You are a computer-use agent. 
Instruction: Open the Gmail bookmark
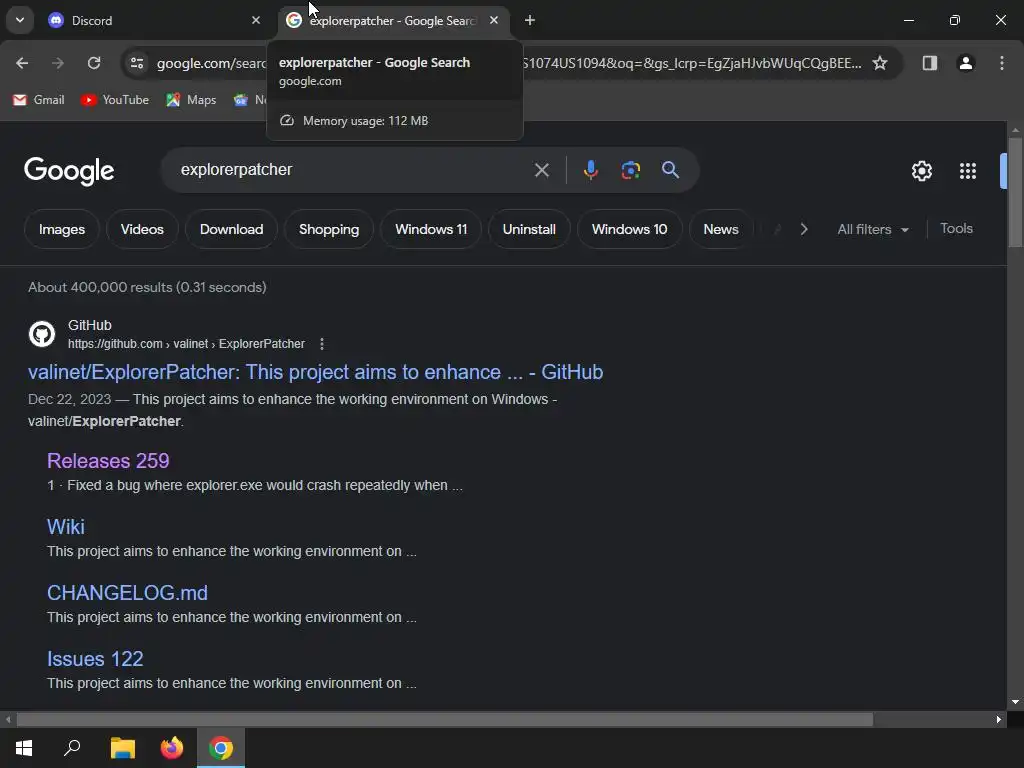pyautogui.click(x=39, y=100)
